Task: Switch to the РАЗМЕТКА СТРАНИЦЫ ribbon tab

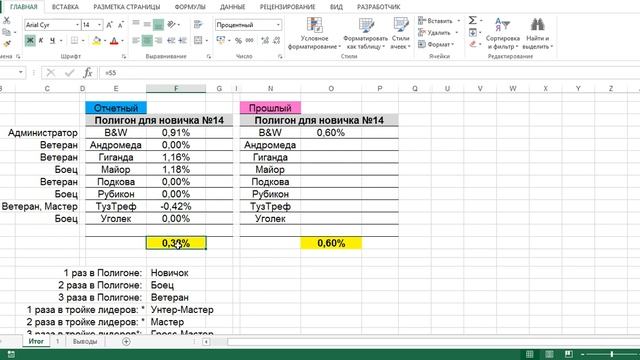Action: point(127,7)
